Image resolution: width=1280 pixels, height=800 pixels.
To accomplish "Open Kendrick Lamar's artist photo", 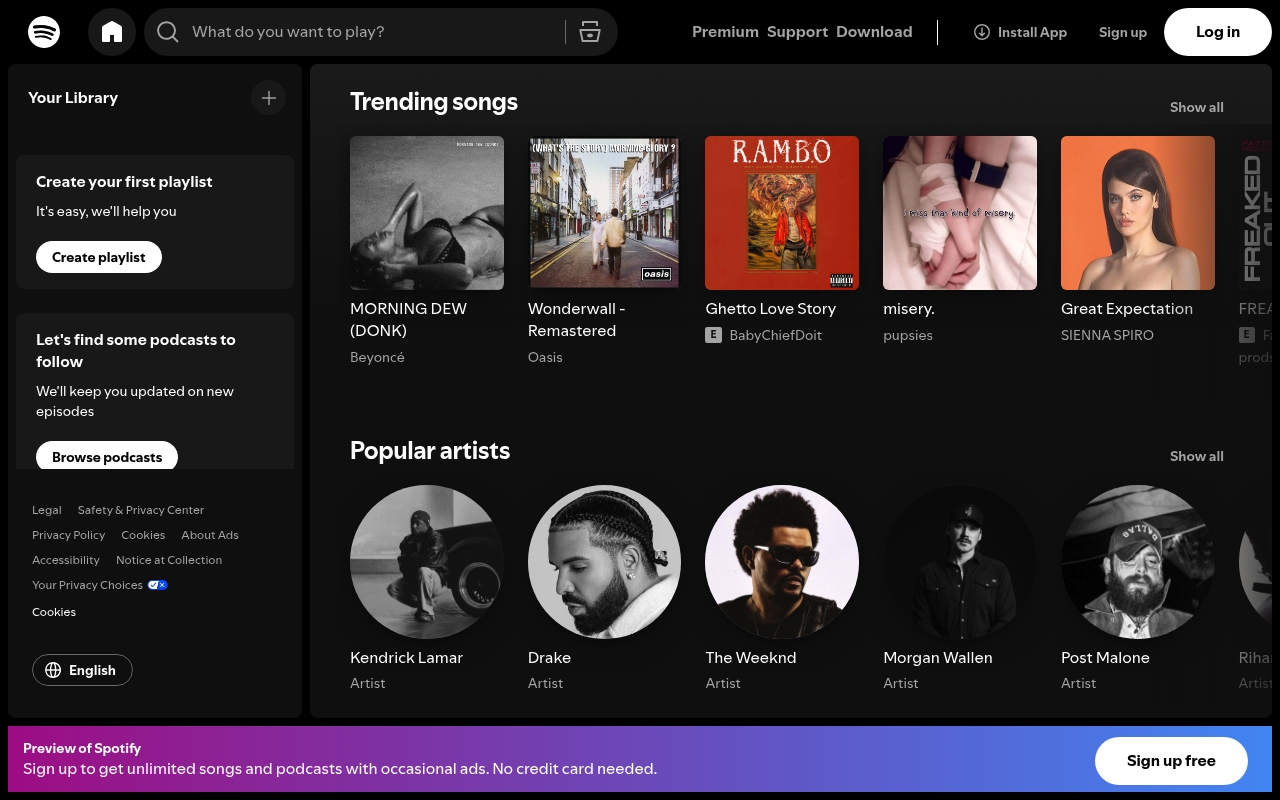I will click(x=427, y=562).
